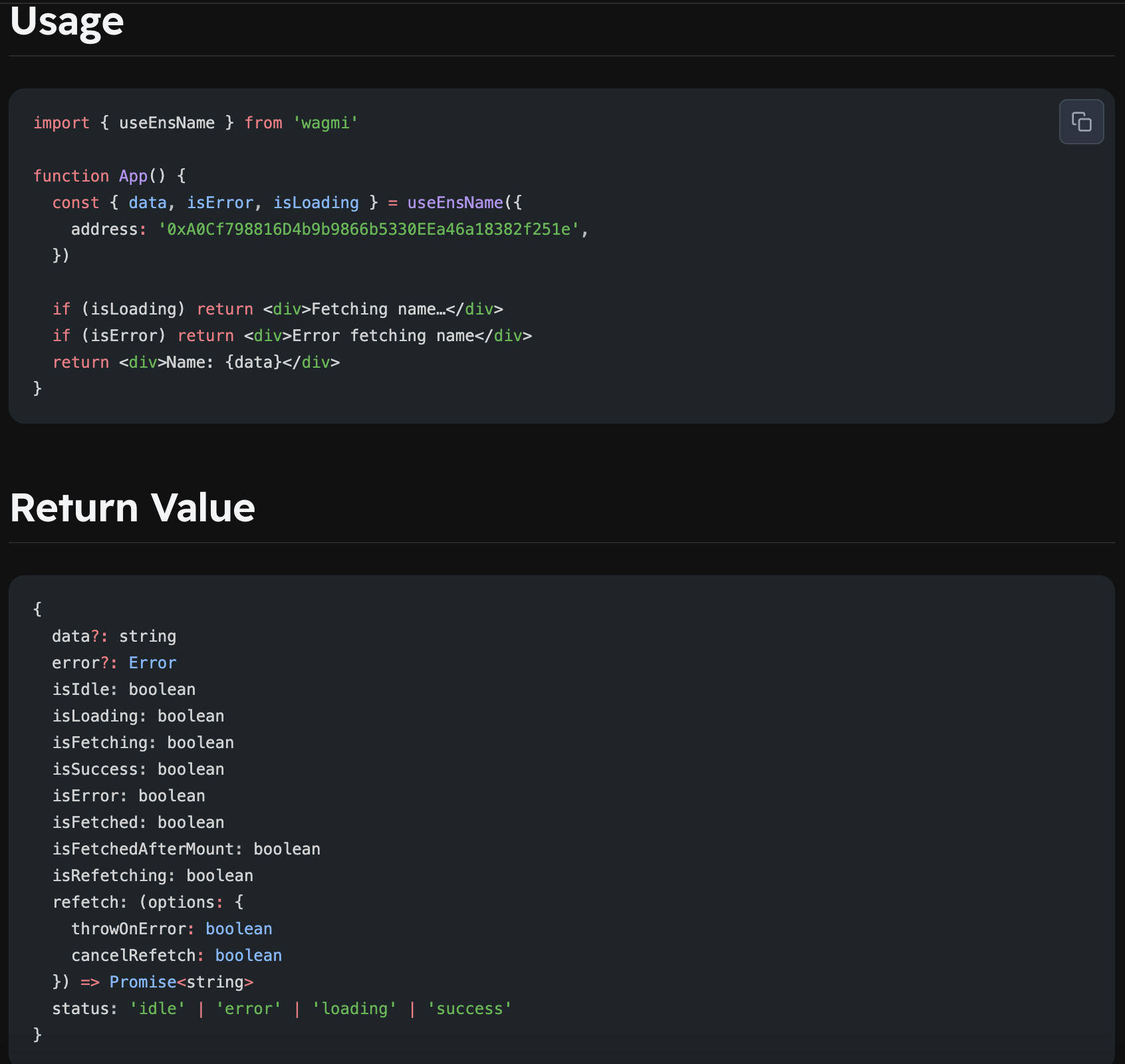Click the App function name

point(133,176)
